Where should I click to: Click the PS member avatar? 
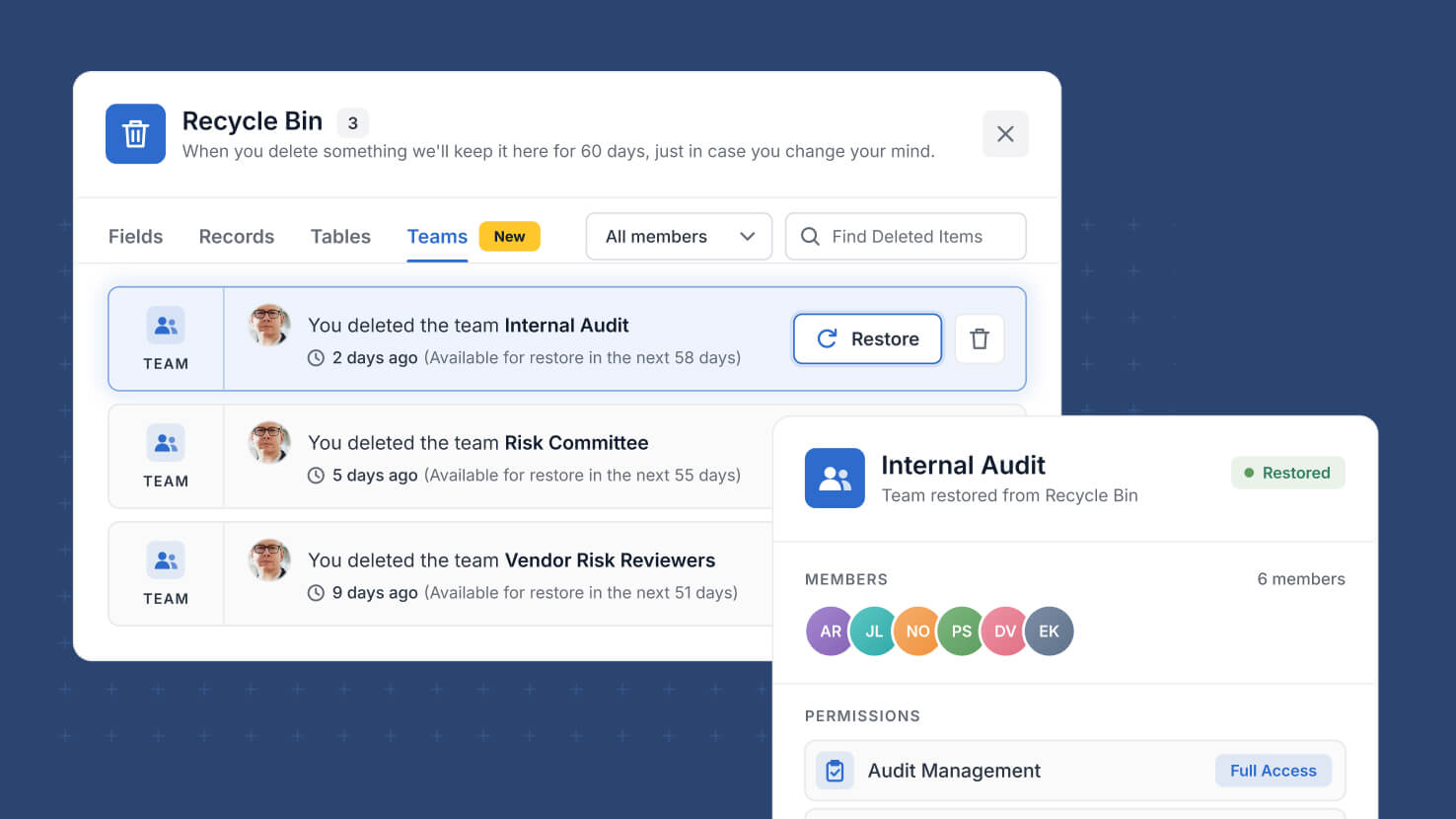click(x=961, y=632)
